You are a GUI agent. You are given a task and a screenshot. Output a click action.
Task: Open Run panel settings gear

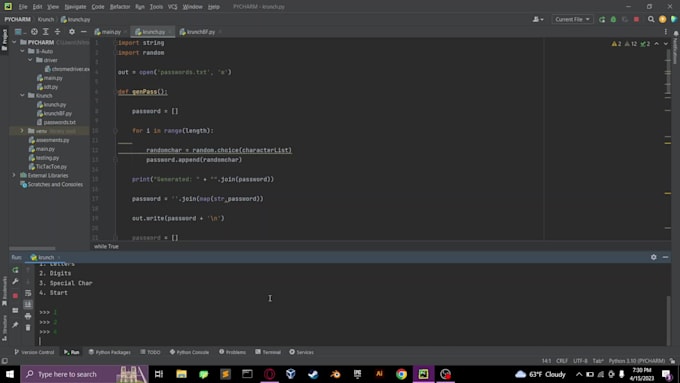click(654, 257)
